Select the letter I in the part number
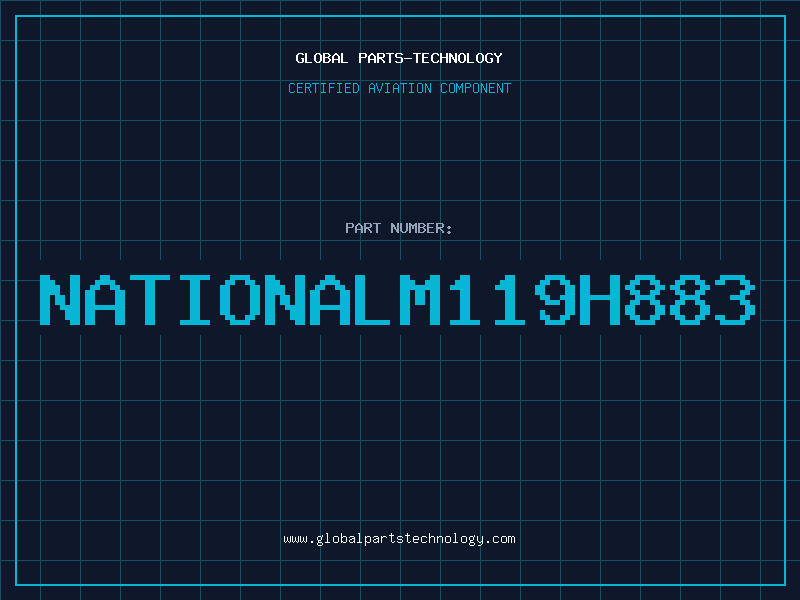This screenshot has height=600, width=800. point(195,299)
